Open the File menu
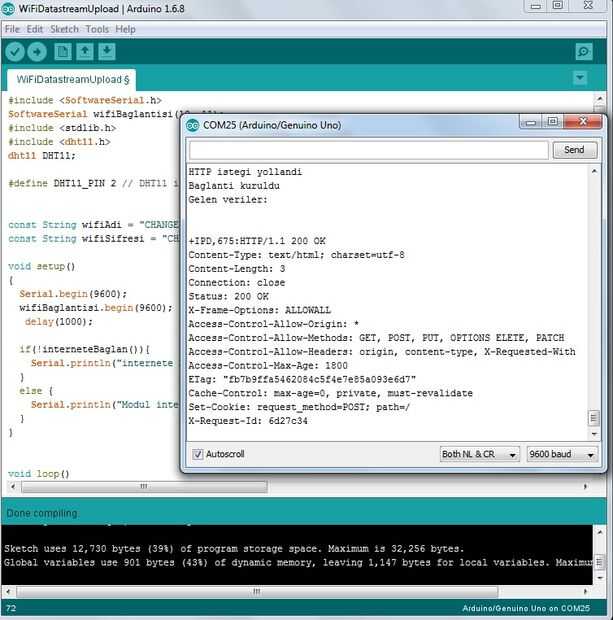613x620 pixels. coord(12,29)
